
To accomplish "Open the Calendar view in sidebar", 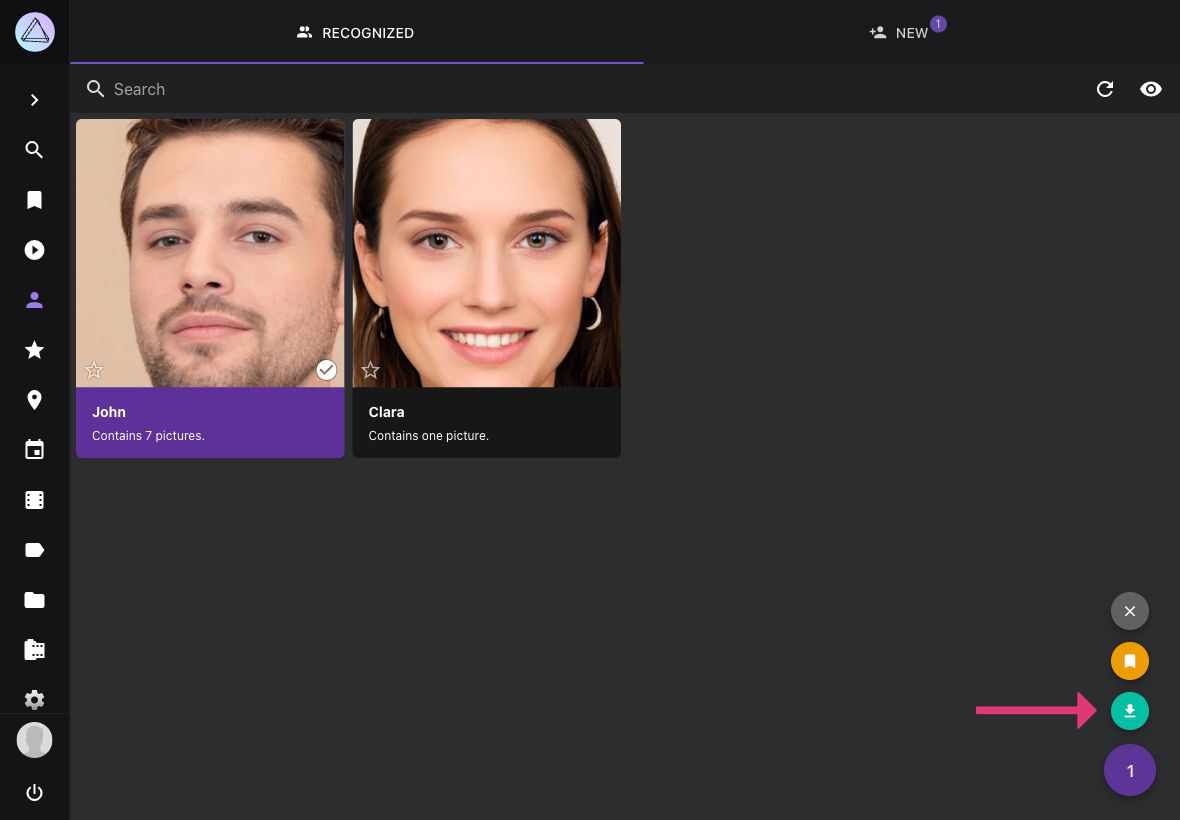I will tap(35, 450).
